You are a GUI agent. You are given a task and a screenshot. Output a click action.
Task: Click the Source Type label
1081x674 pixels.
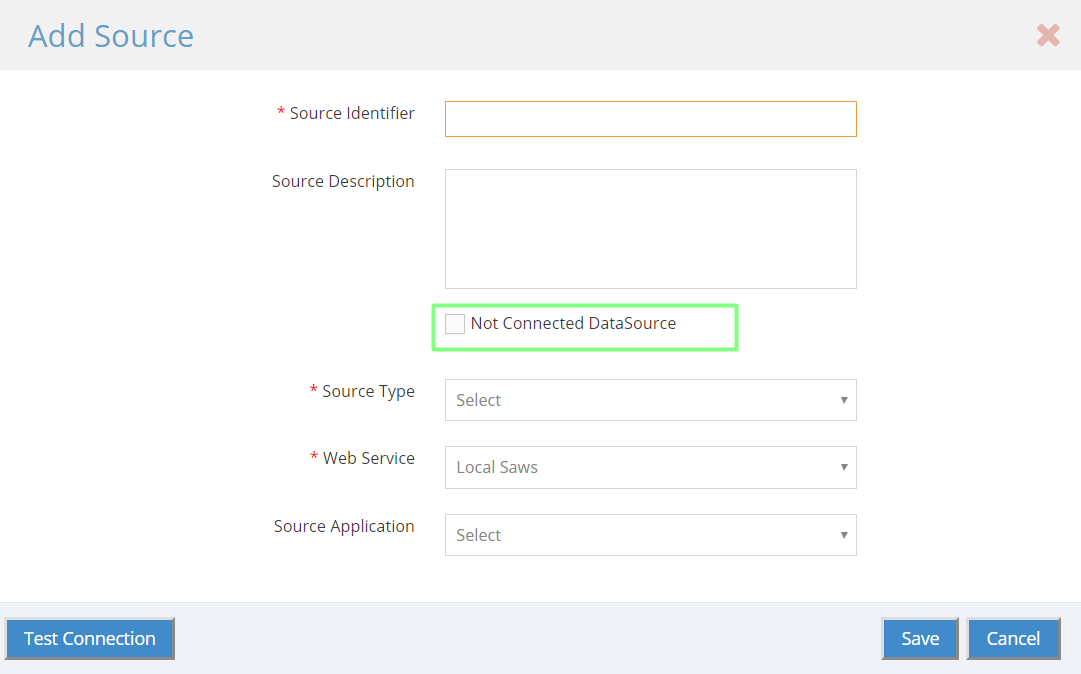pyautogui.click(x=368, y=391)
